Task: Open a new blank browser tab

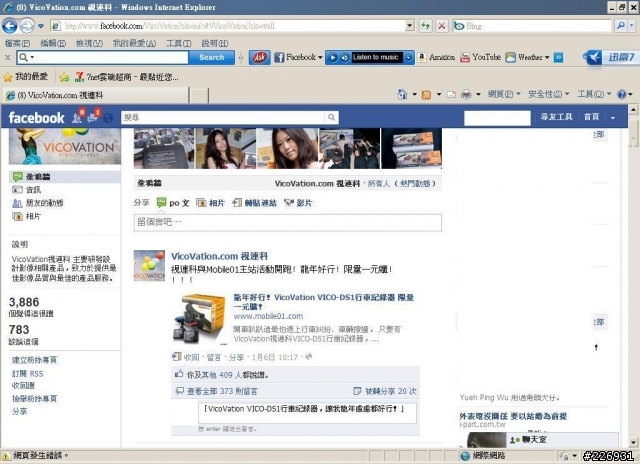Action: tap(199, 95)
